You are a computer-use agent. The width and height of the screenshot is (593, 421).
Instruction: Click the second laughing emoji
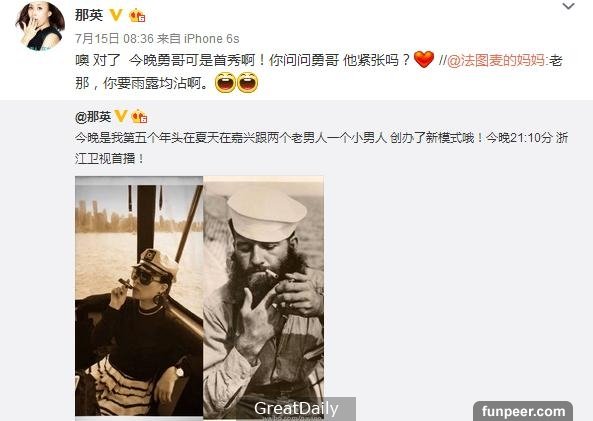[x=248, y=83]
